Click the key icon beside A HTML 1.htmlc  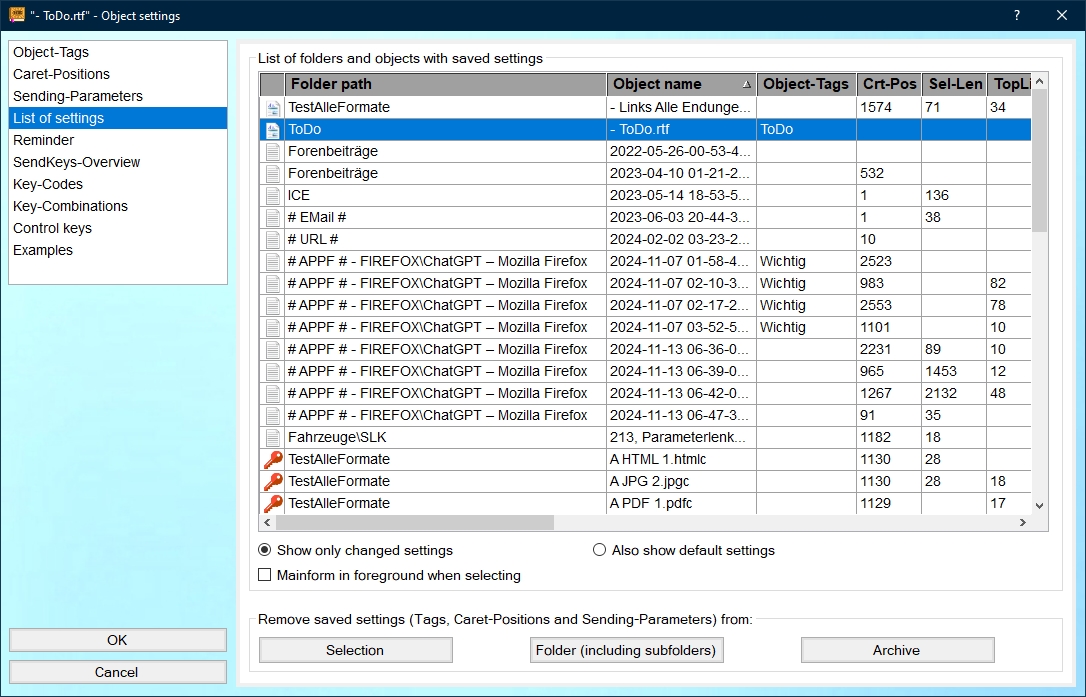[272, 460]
